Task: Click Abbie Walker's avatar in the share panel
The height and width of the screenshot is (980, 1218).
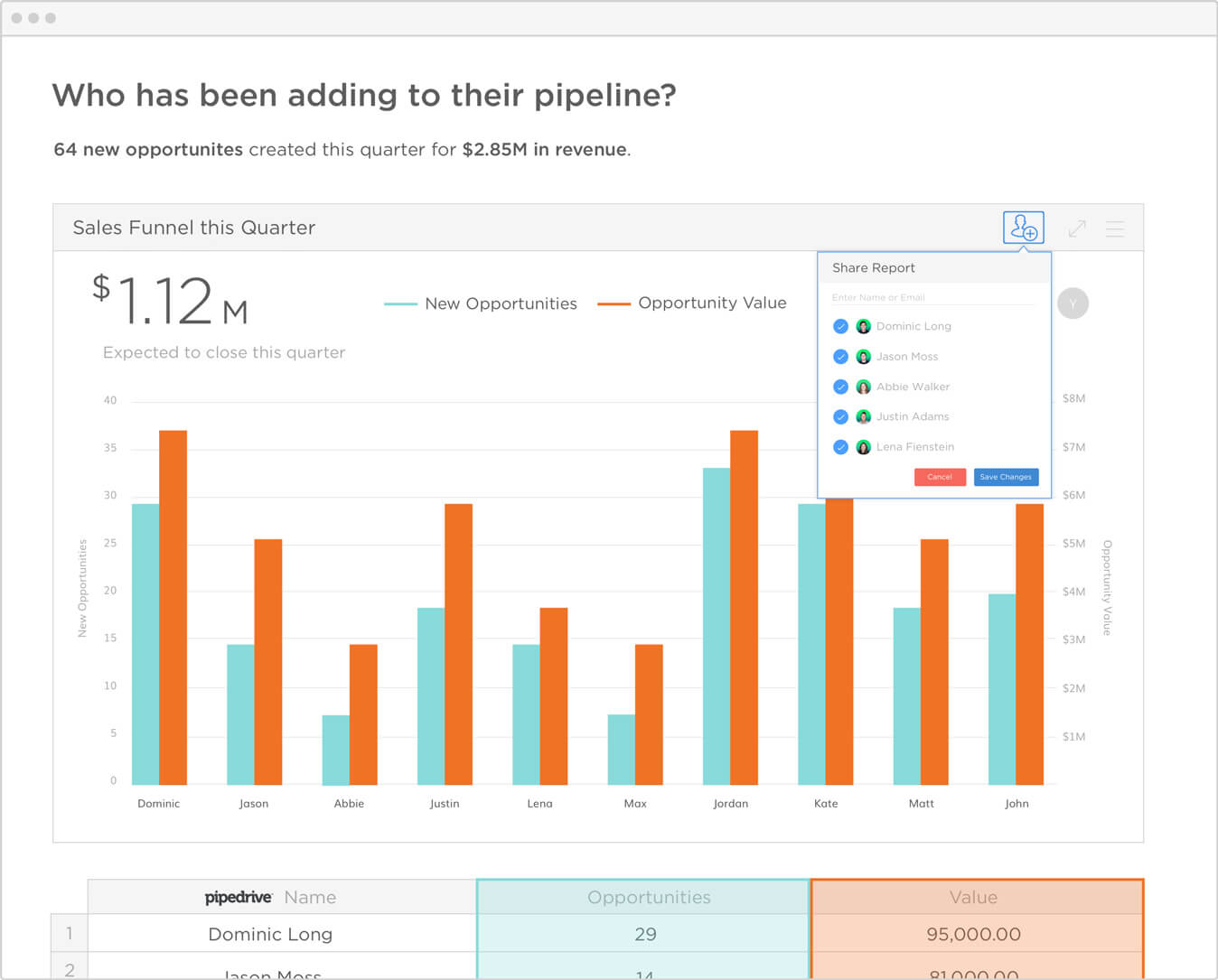Action: pyautogui.click(x=863, y=387)
